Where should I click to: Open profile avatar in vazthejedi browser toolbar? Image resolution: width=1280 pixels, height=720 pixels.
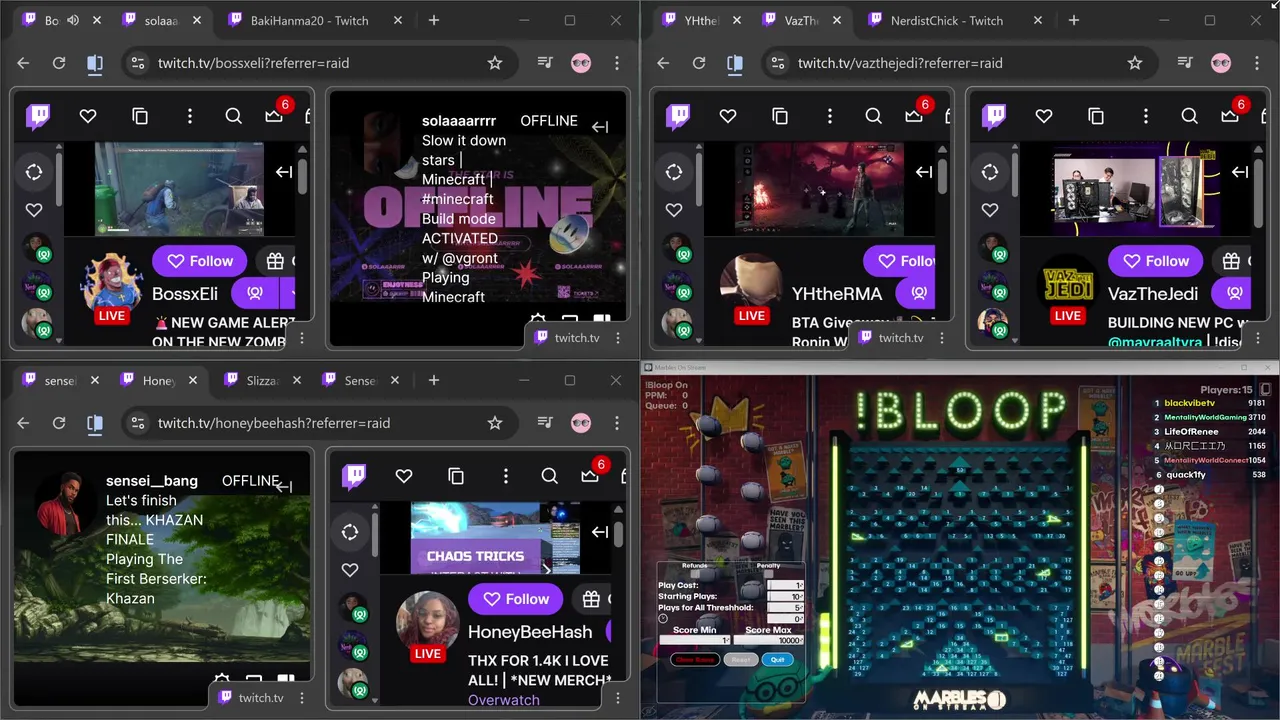click(1221, 63)
